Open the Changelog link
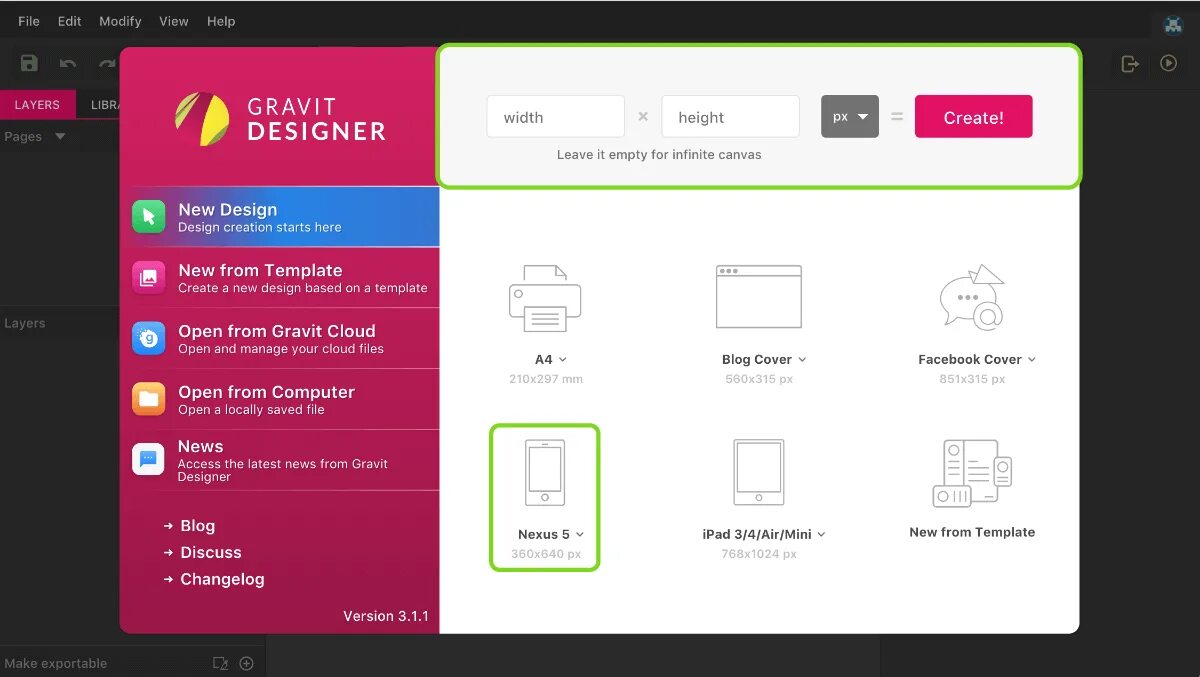Viewport: 1200px width, 677px height. click(222, 579)
